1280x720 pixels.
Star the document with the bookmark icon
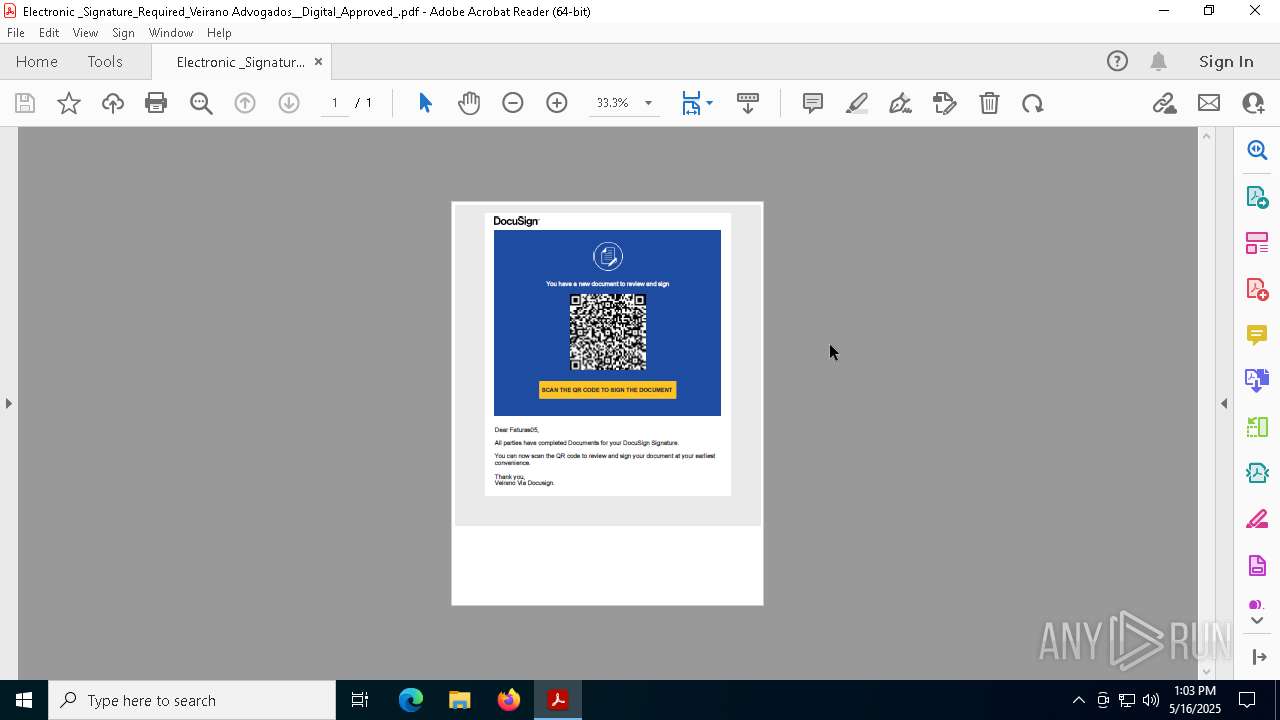point(69,103)
